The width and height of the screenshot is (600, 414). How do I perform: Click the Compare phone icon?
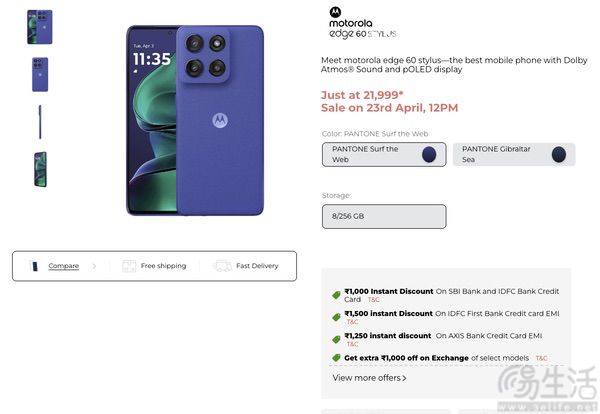[x=34, y=266]
